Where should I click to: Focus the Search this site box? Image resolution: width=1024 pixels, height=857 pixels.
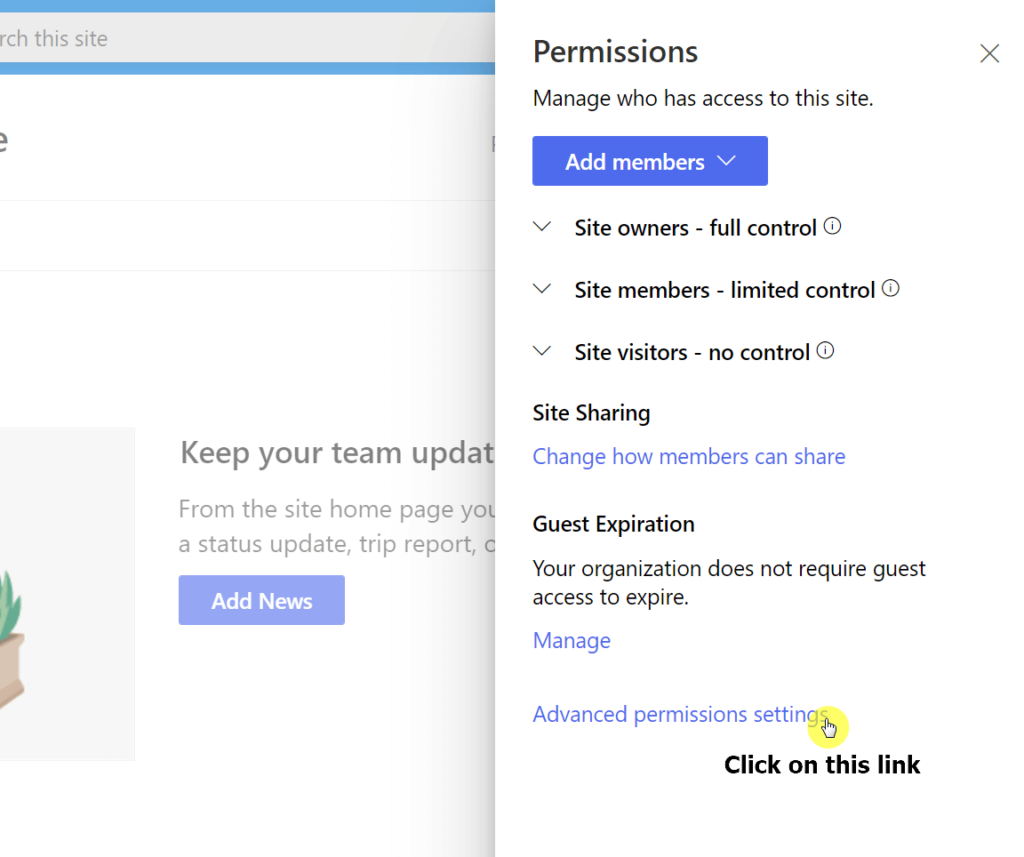(x=248, y=39)
